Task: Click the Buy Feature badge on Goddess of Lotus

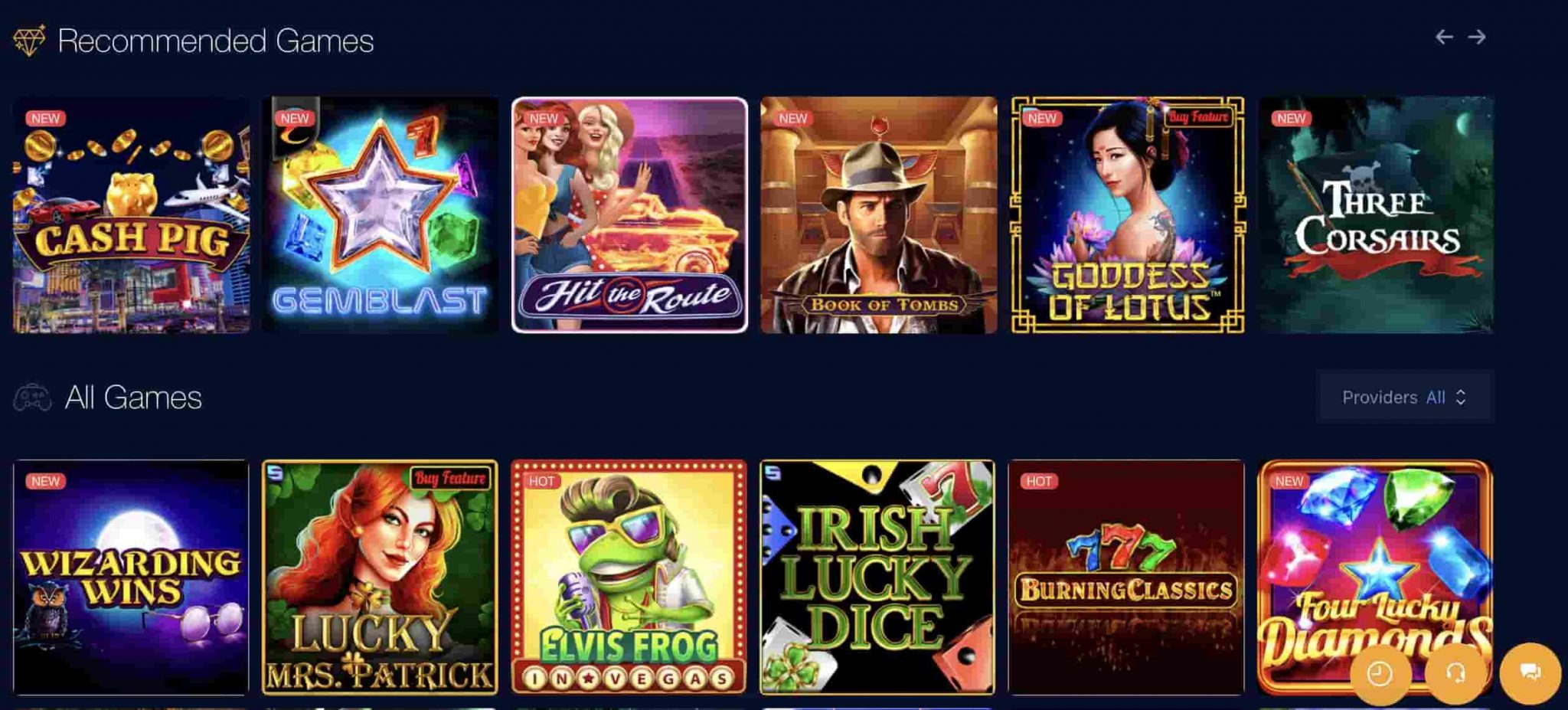Action: tap(1198, 116)
